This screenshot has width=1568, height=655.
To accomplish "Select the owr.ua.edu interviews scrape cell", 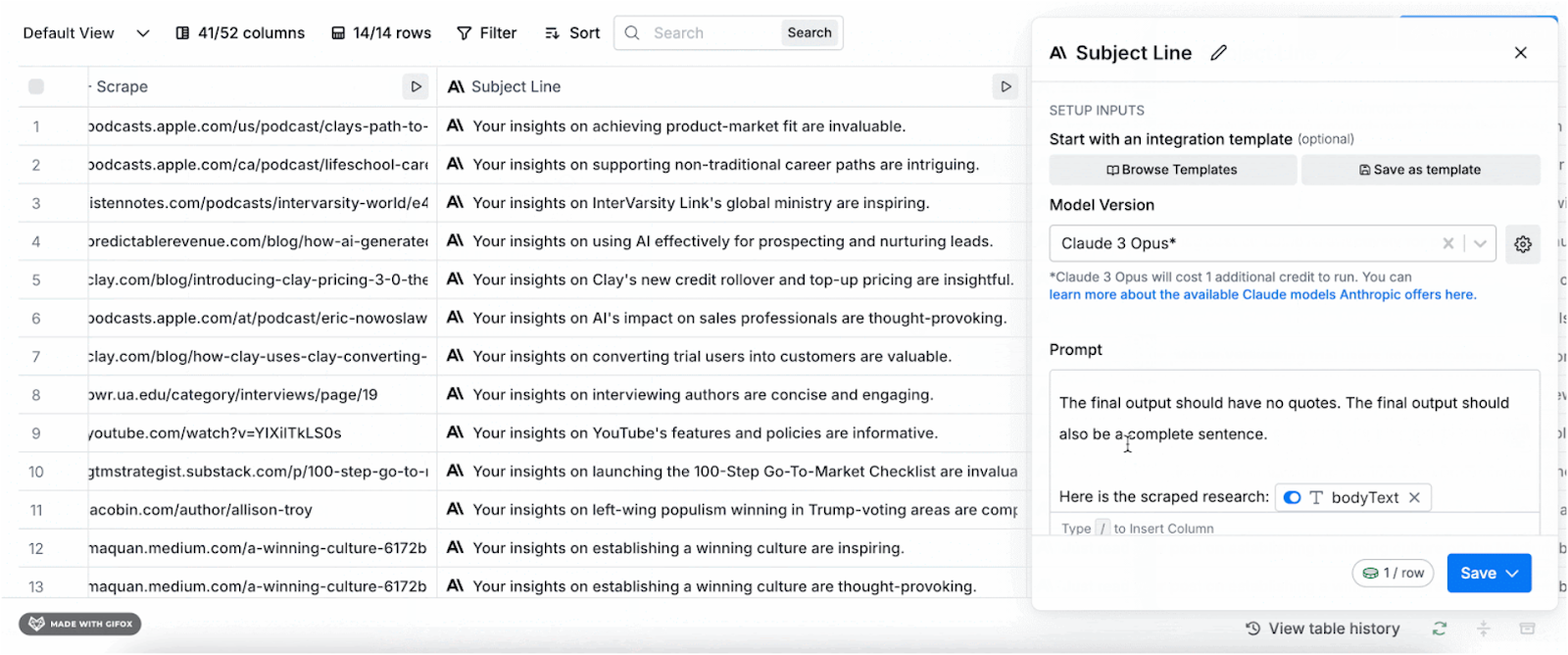I will 262,394.
